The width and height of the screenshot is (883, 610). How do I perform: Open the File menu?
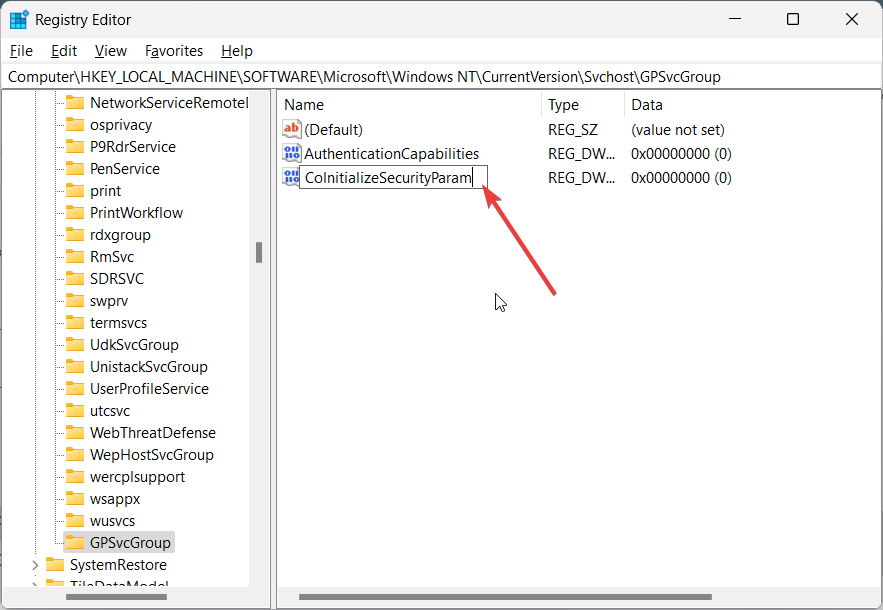[x=21, y=51]
